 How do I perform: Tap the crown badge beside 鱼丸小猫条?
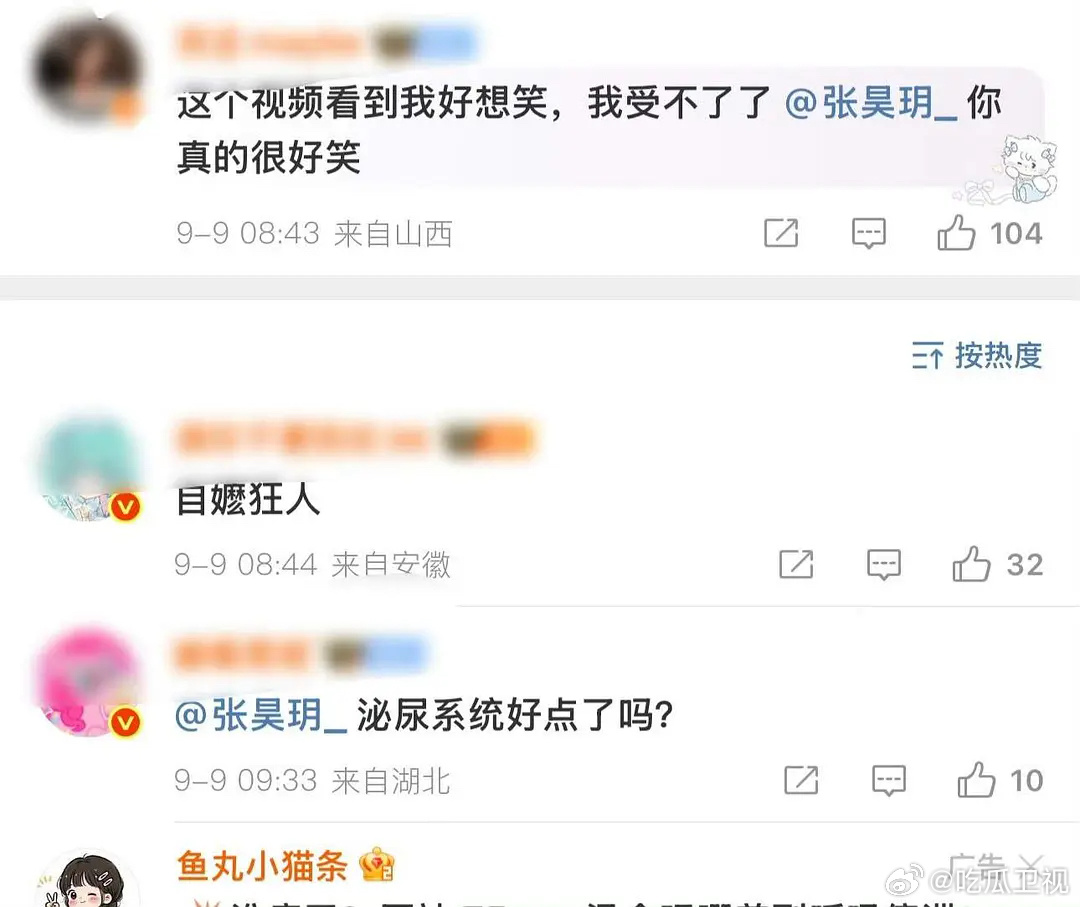click(x=377, y=864)
